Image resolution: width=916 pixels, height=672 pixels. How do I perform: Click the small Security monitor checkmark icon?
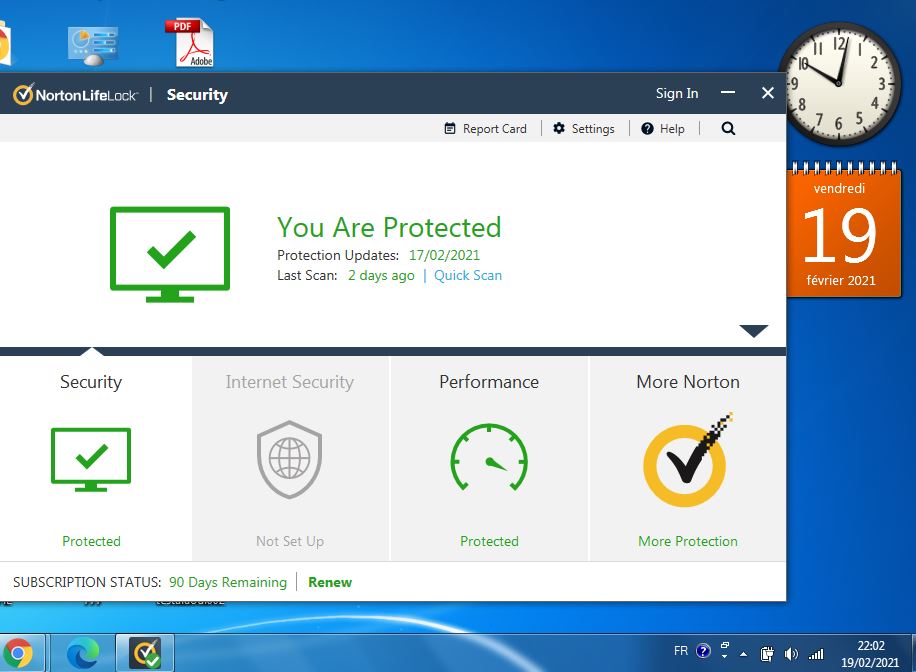pyautogui.click(x=91, y=459)
